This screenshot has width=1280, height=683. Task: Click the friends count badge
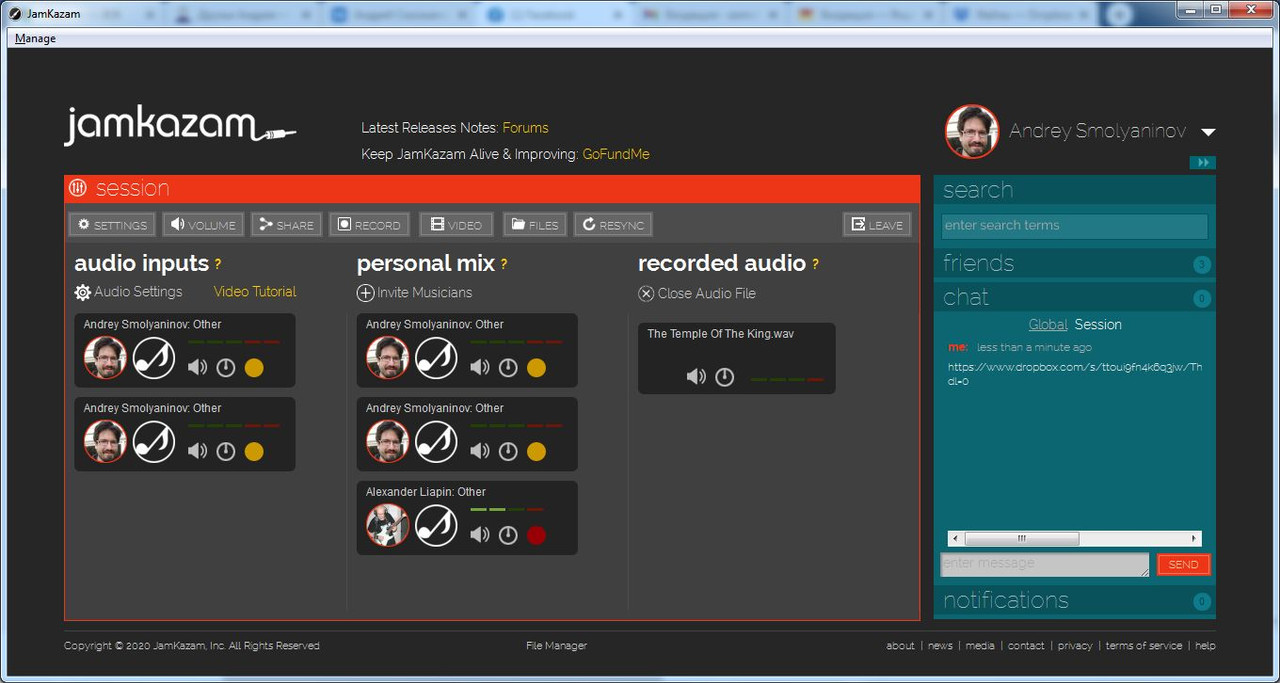tap(1202, 265)
